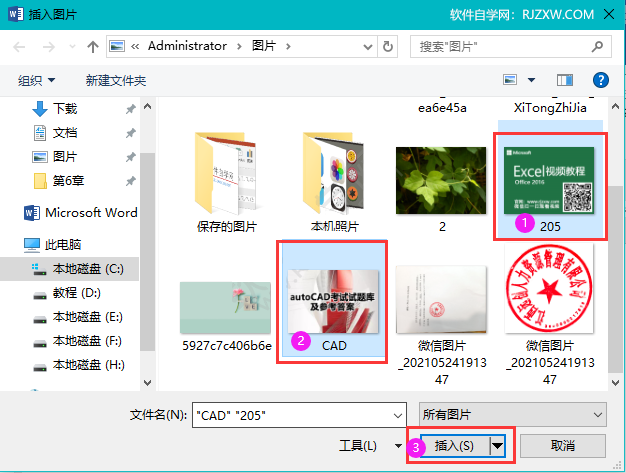Open the view options dropdown arrow

[531, 80]
